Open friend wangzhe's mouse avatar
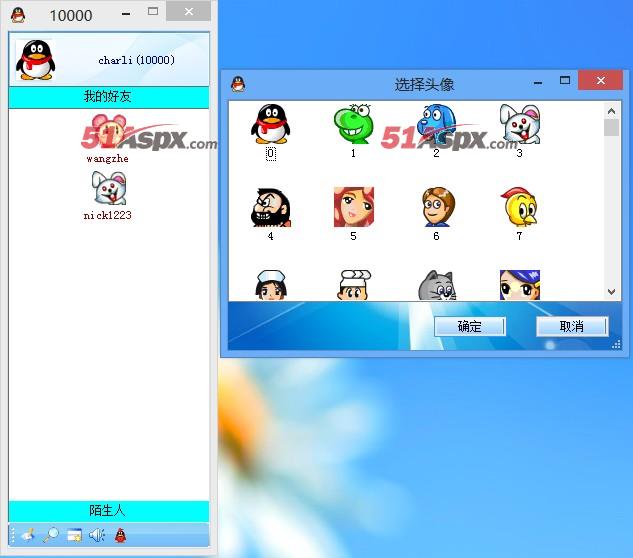 (x=109, y=130)
